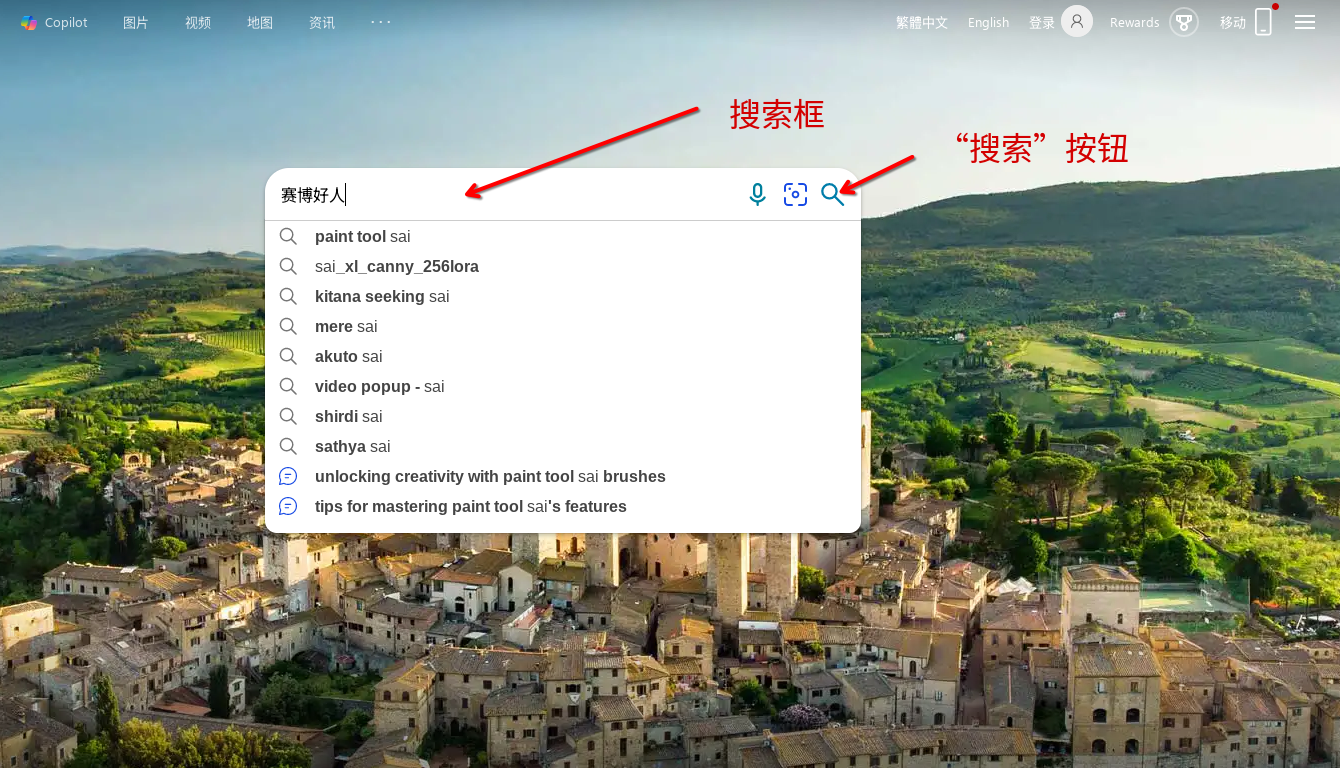Viewport: 1340px width, 768px height.
Task: Open the 地图 maps tab
Action: point(260,22)
